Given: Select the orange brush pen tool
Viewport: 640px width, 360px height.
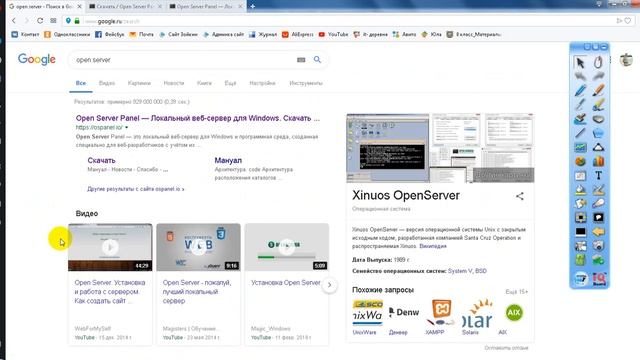Looking at the screenshot, I should click(x=598, y=90).
